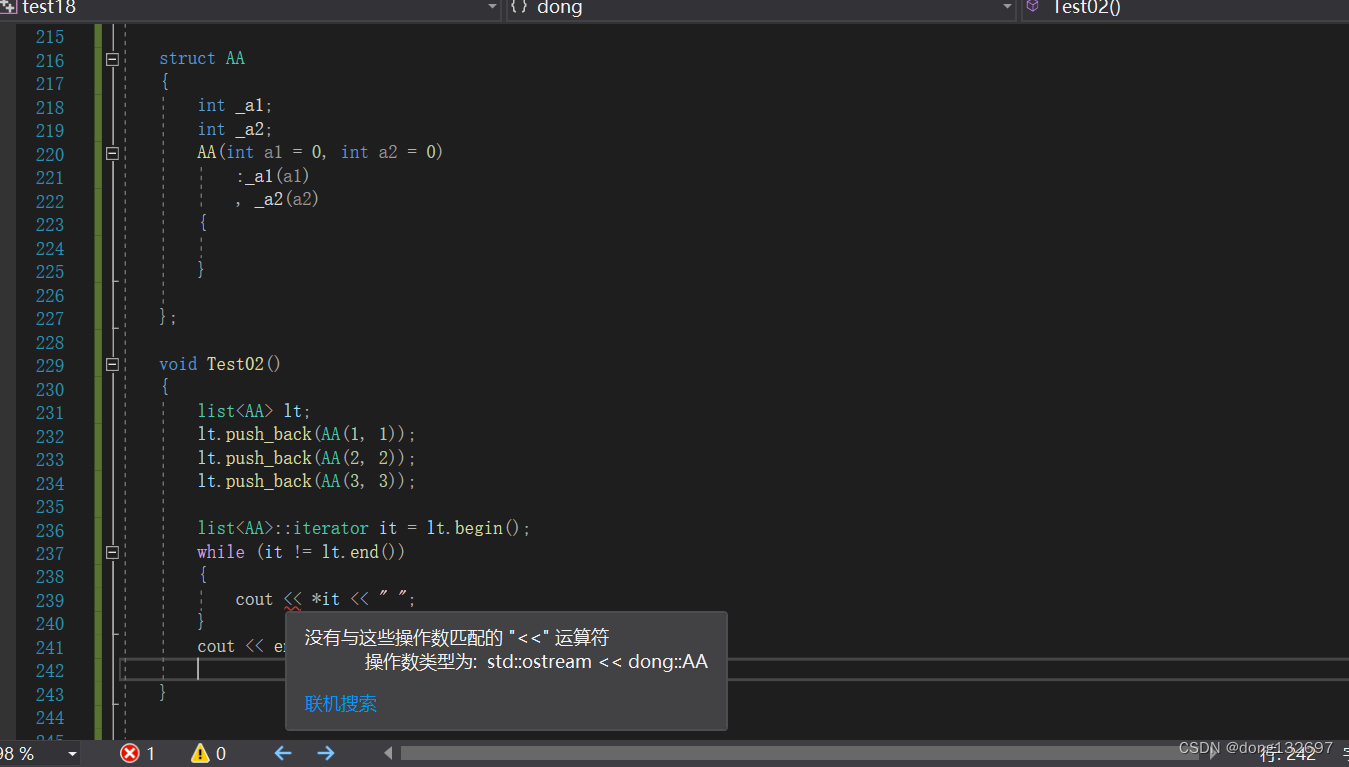This screenshot has height=767, width=1349.
Task: Collapse the void Test02() function
Action: coord(112,364)
